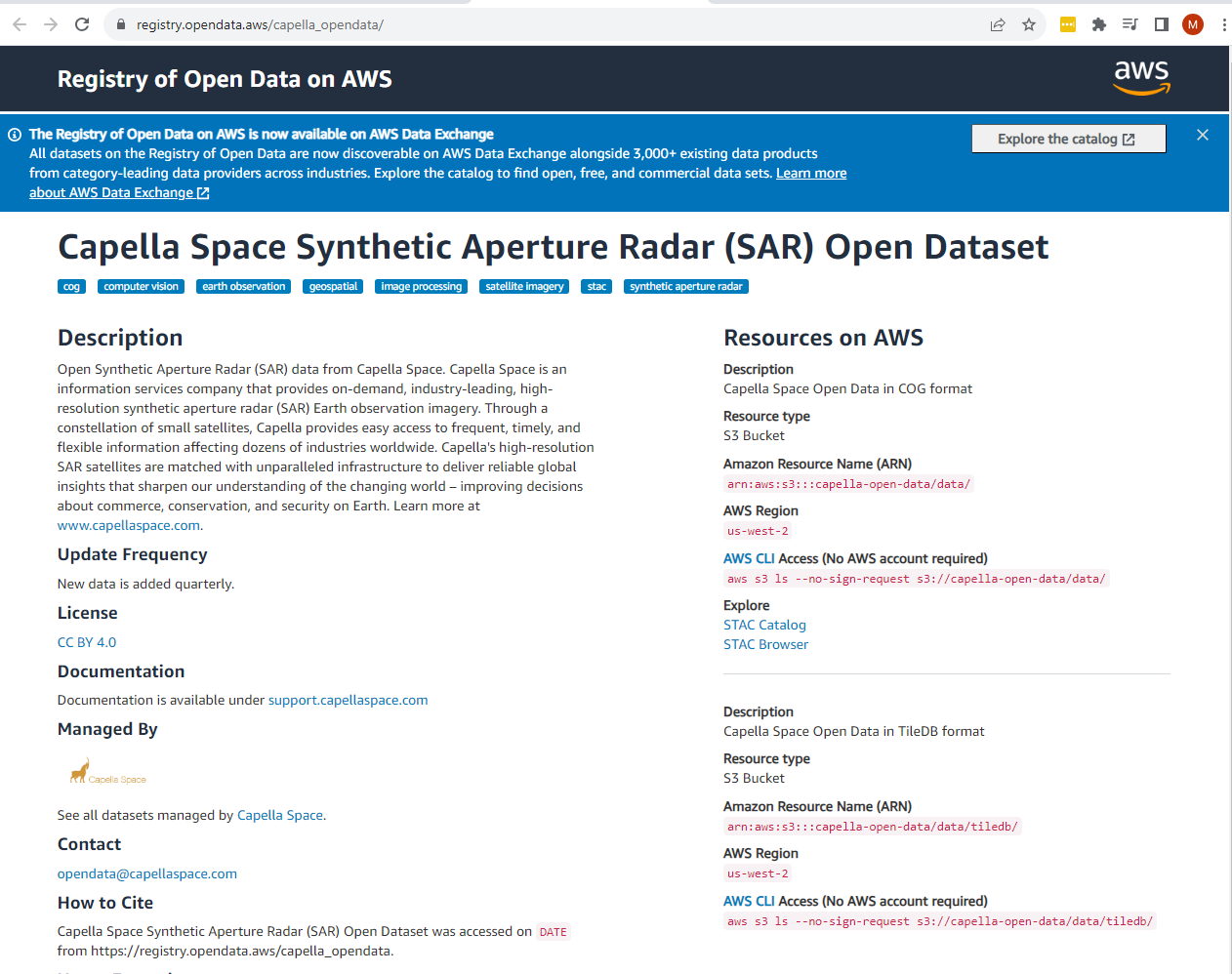This screenshot has width=1232, height=974.
Task: Open the profile avatar M
Action: click(1193, 24)
